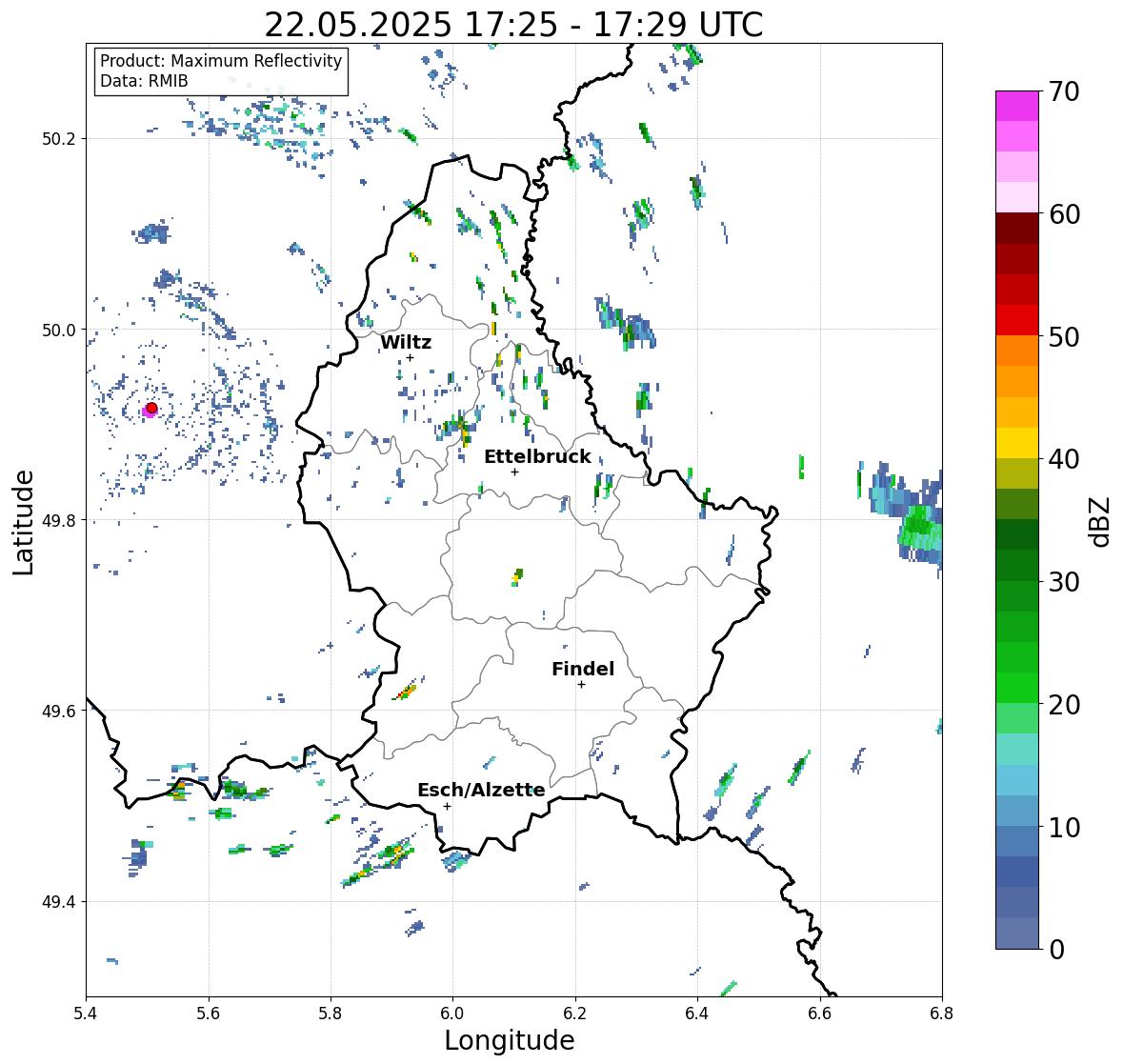Click the 49.8 latitude tick label
This screenshot has height=1064, width=1123.
coord(59,520)
